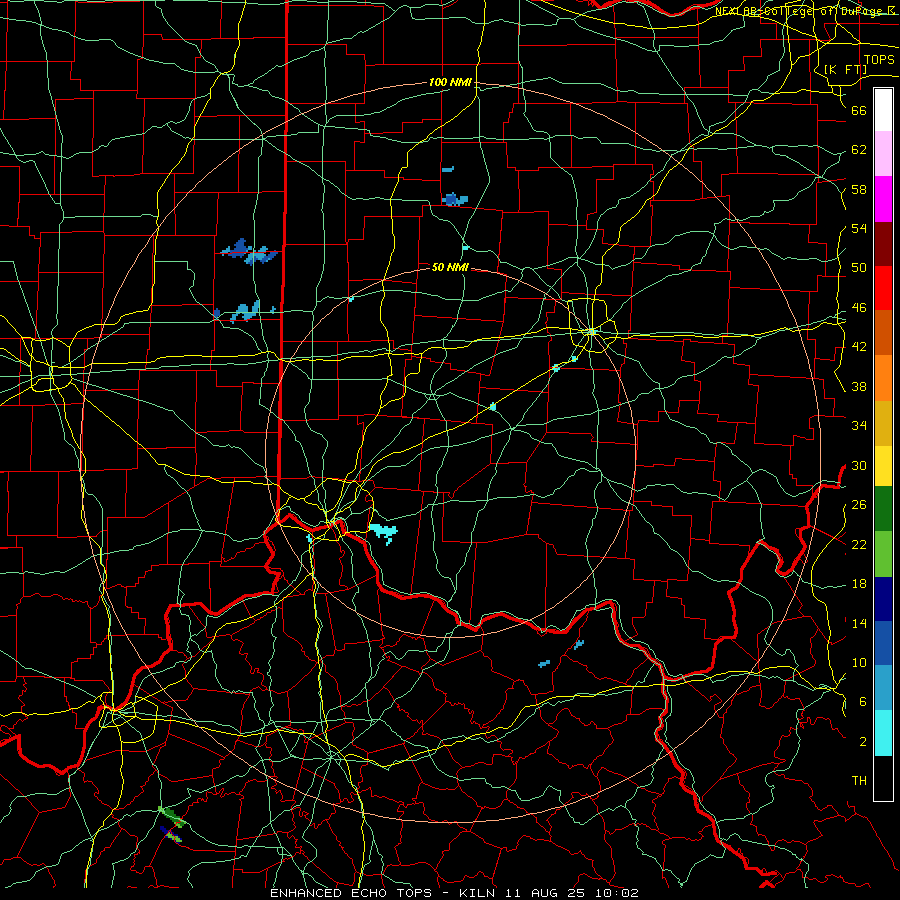Click the 6 value on the legend
900x900 pixels.
(862, 702)
